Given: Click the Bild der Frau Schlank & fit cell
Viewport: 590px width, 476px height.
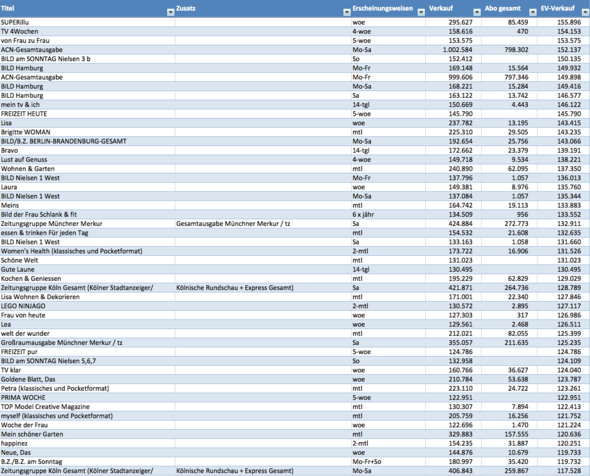Looking at the screenshot, I should click(x=87, y=214).
